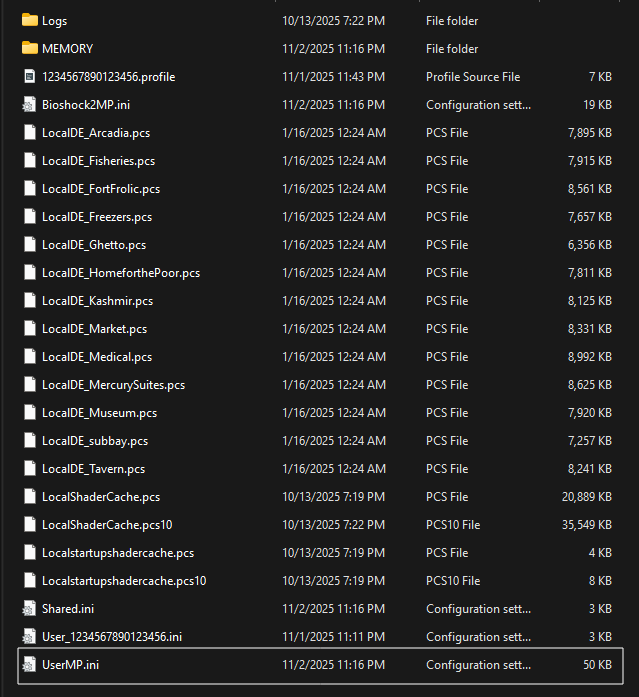Select LocalDE_Freezers.pcs in the list
The height and width of the screenshot is (697, 639).
(97, 216)
